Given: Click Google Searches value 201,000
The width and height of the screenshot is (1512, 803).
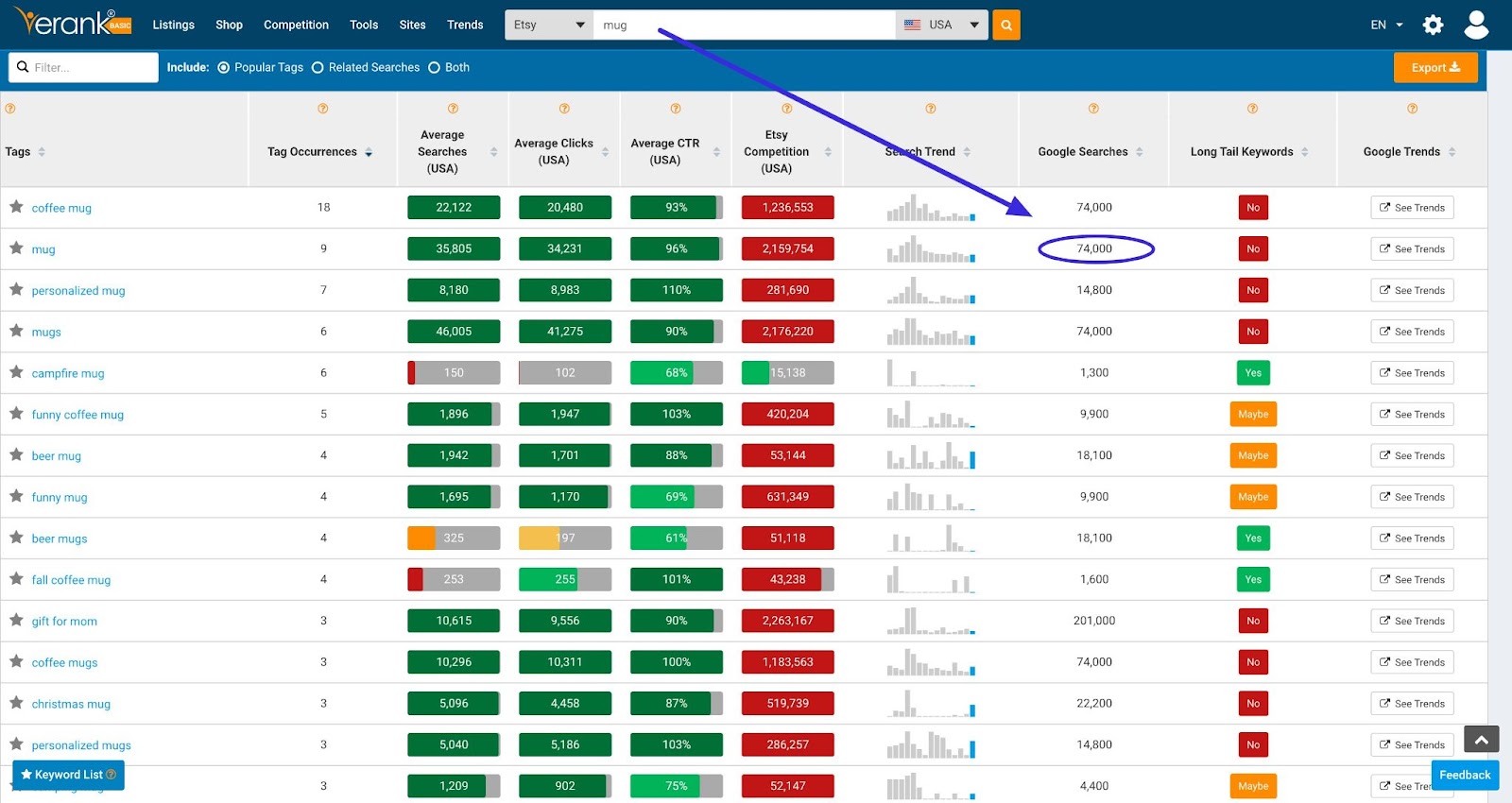Looking at the screenshot, I should (1094, 621).
